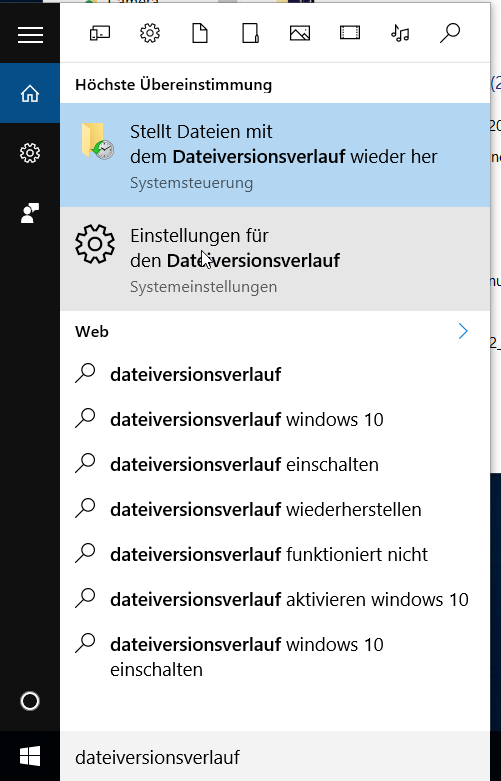Filter search results by Settings gear
Viewport: 501px width, 781px height.
(x=150, y=33)
